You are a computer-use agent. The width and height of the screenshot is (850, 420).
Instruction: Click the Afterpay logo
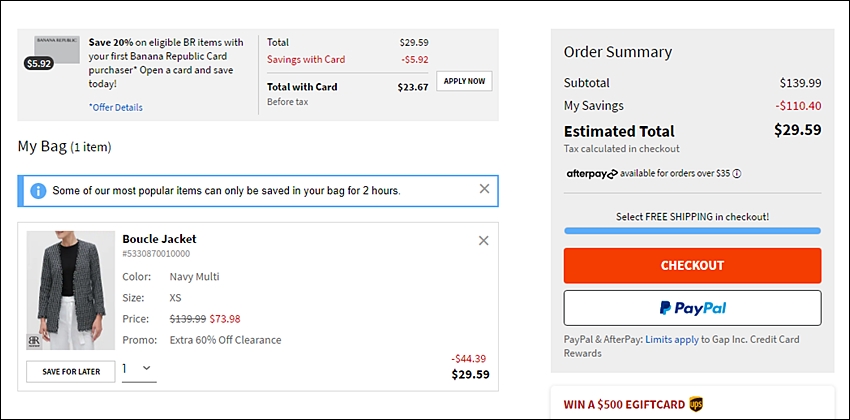(x=591, y=174)
